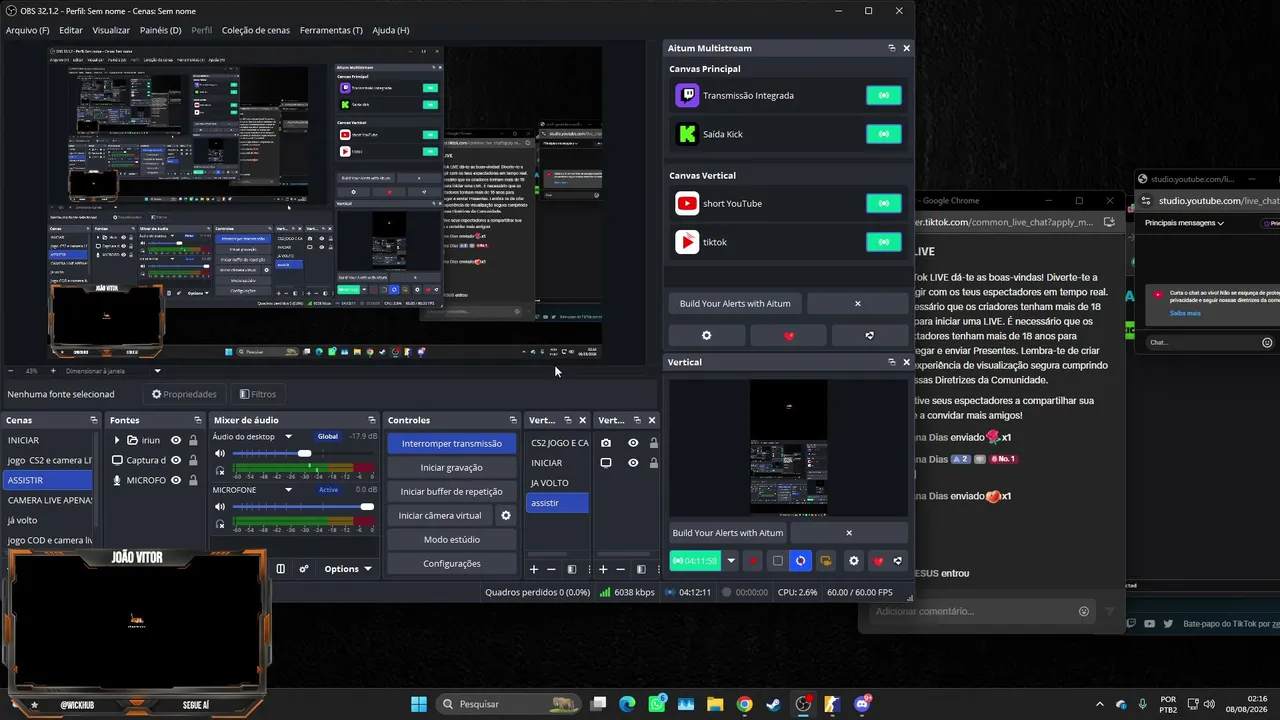Toggle audio mixer vertical layout icon
The height and width of the screenshot is (720, 1280).
pos(281,569)
